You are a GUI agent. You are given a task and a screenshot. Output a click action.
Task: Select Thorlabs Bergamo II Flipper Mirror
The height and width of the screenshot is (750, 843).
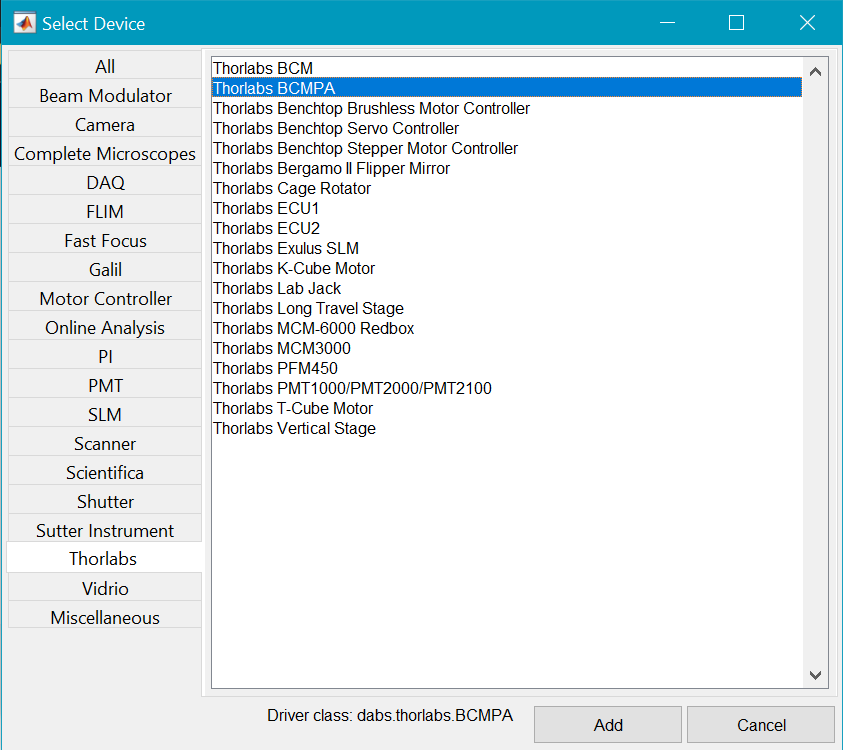point(331,168)
